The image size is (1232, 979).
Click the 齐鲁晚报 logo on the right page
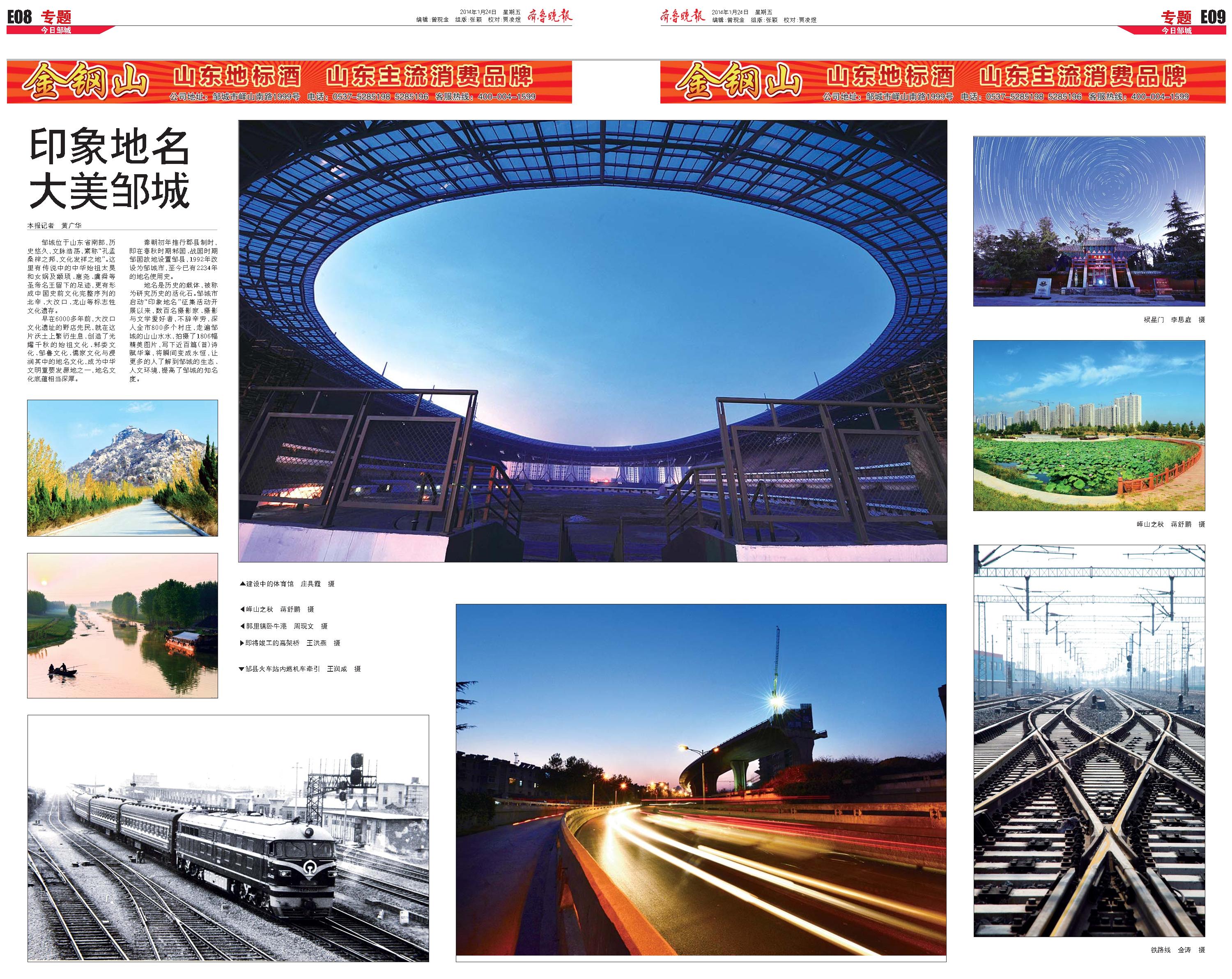pyautogui.click(x=682, y=16)
